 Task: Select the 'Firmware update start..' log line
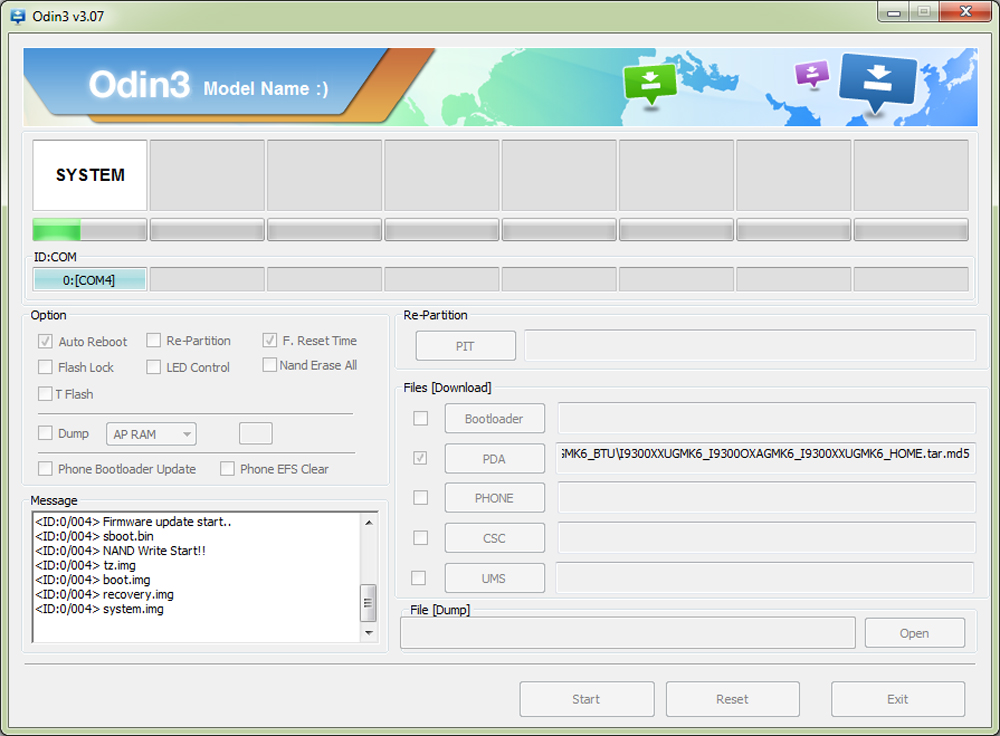click(x=133, y=522)
